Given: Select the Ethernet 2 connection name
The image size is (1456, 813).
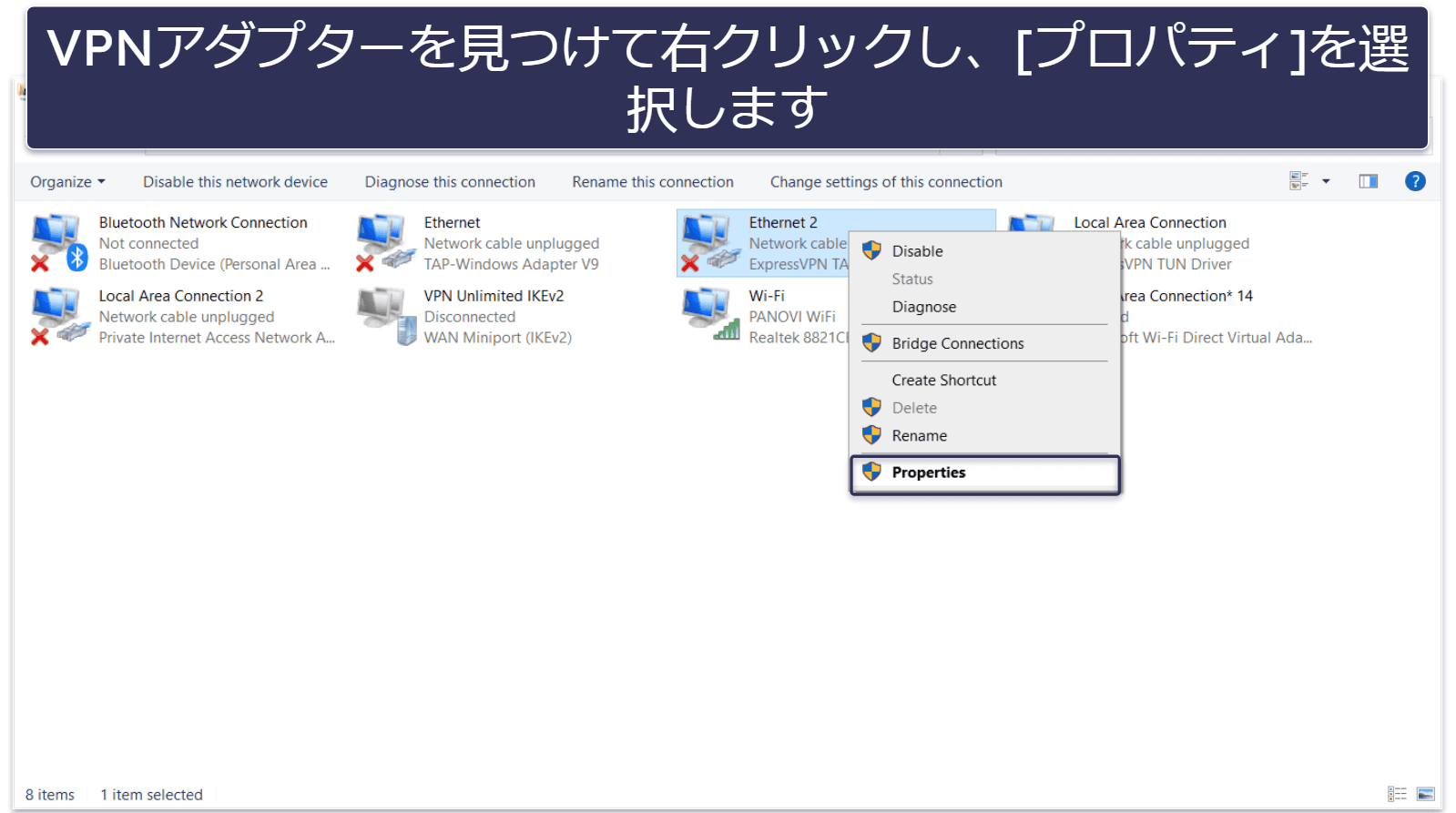Looking at the screenshot, I should click(783, 222).
